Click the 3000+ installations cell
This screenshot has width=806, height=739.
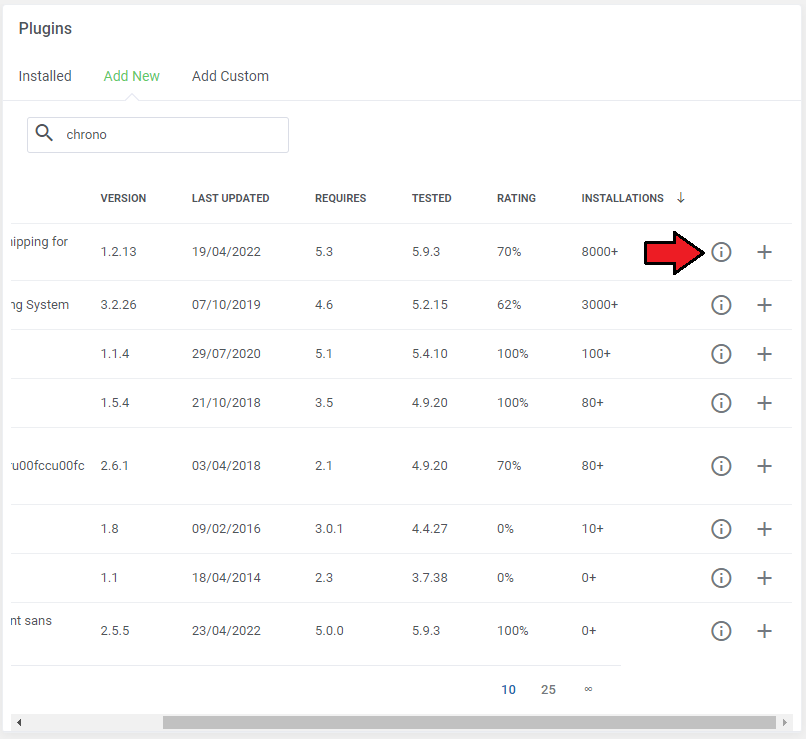(x=599, y=305)
